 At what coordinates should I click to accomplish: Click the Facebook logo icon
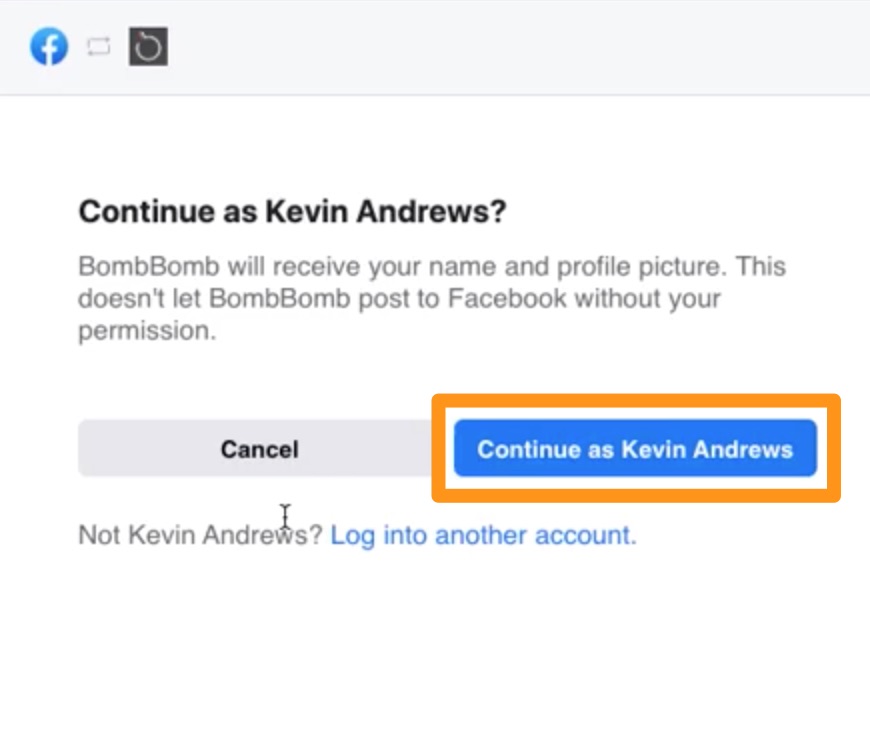pyautogui.click(x=49, y=46)
